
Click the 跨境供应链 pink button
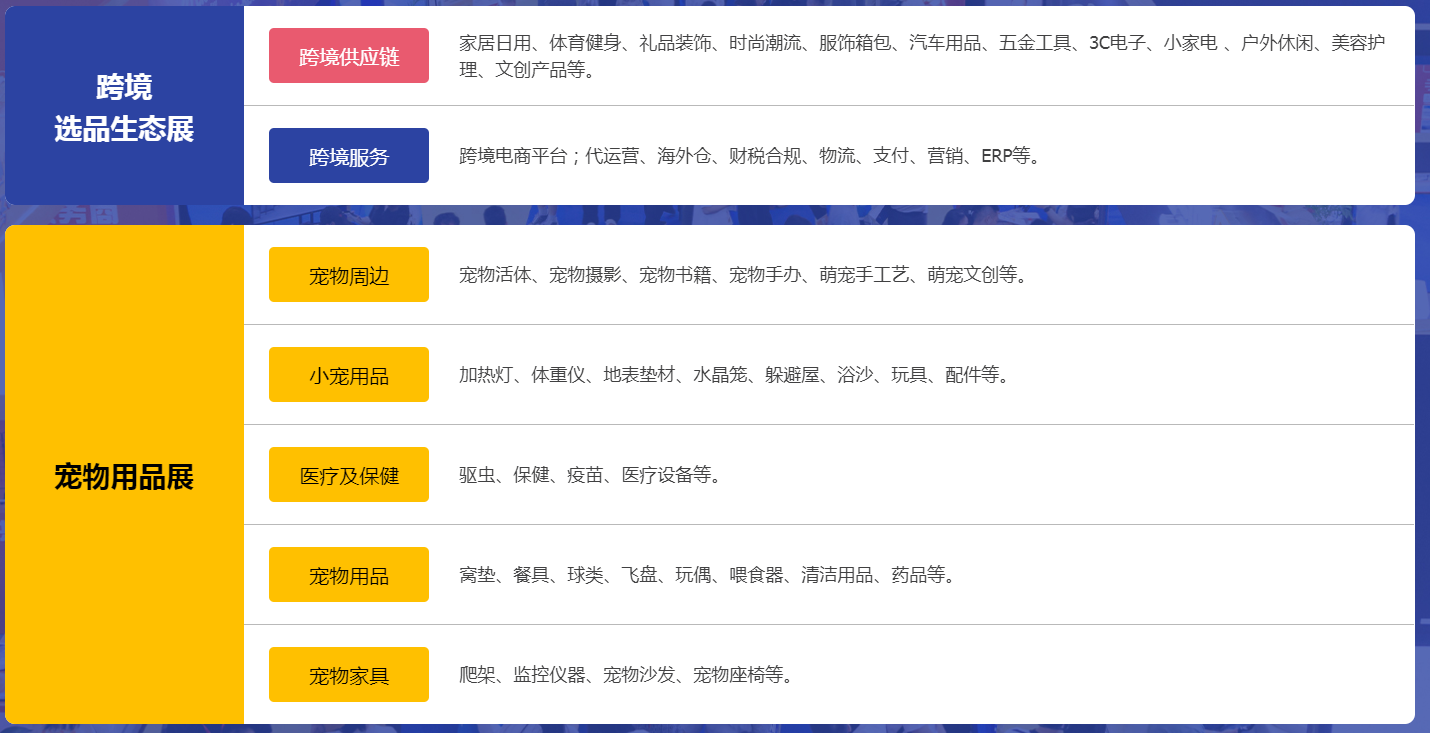click(349, 56)
